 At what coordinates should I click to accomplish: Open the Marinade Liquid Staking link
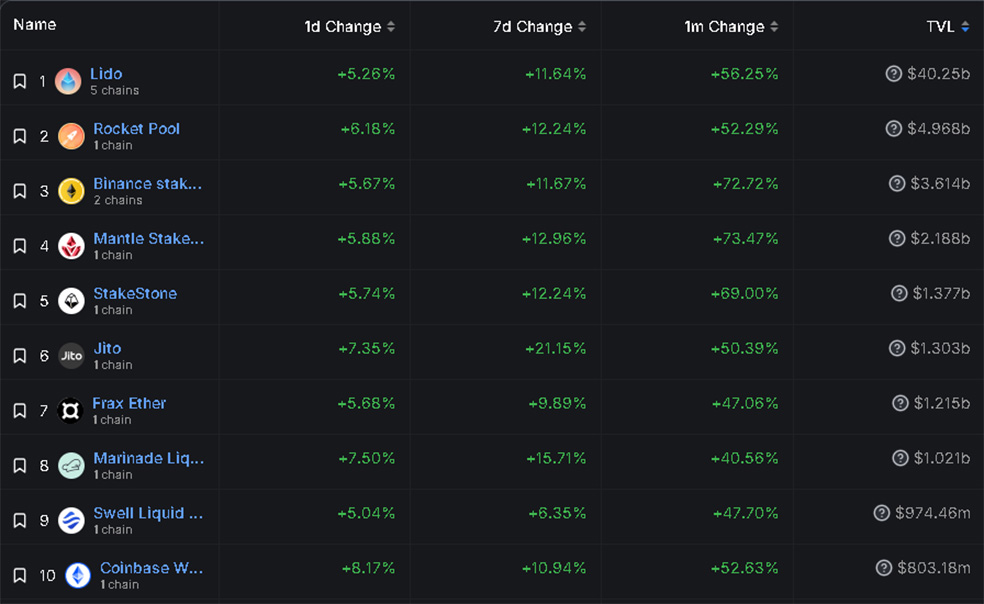click(x=148, y=458)
